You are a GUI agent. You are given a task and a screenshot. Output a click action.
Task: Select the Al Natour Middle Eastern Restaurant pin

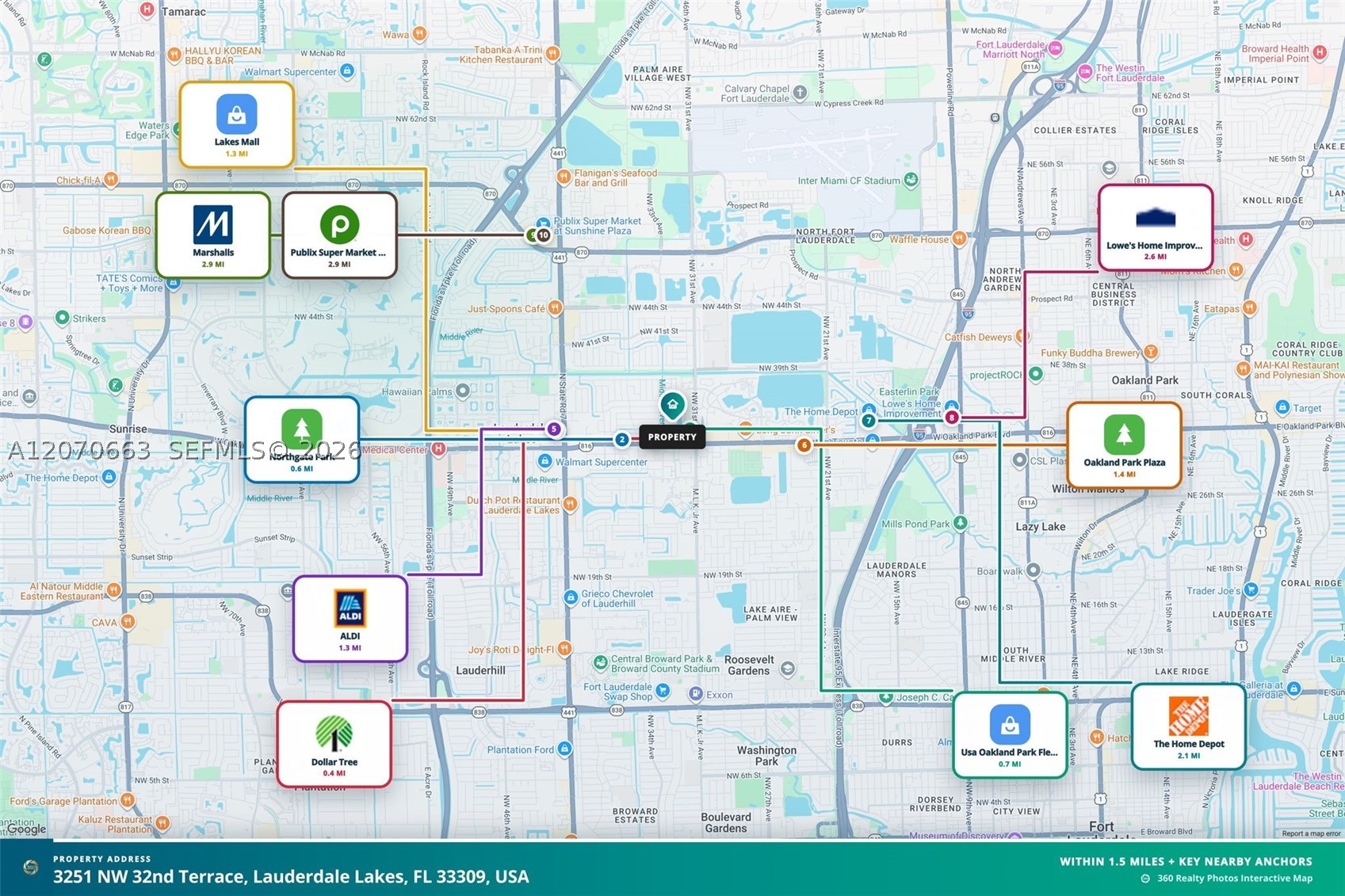pos(114,589)
